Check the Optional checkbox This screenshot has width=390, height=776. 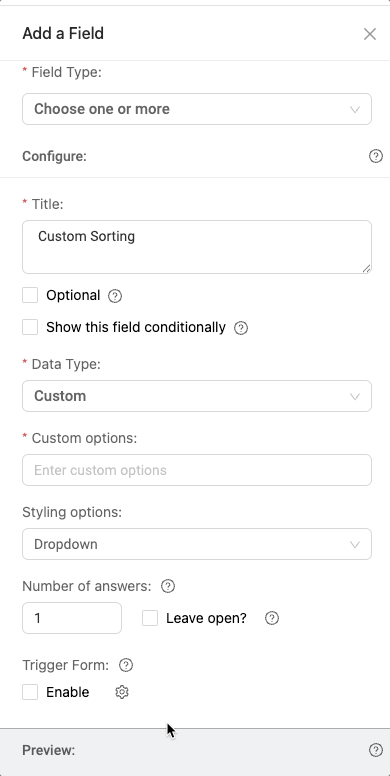pos(30,295)
